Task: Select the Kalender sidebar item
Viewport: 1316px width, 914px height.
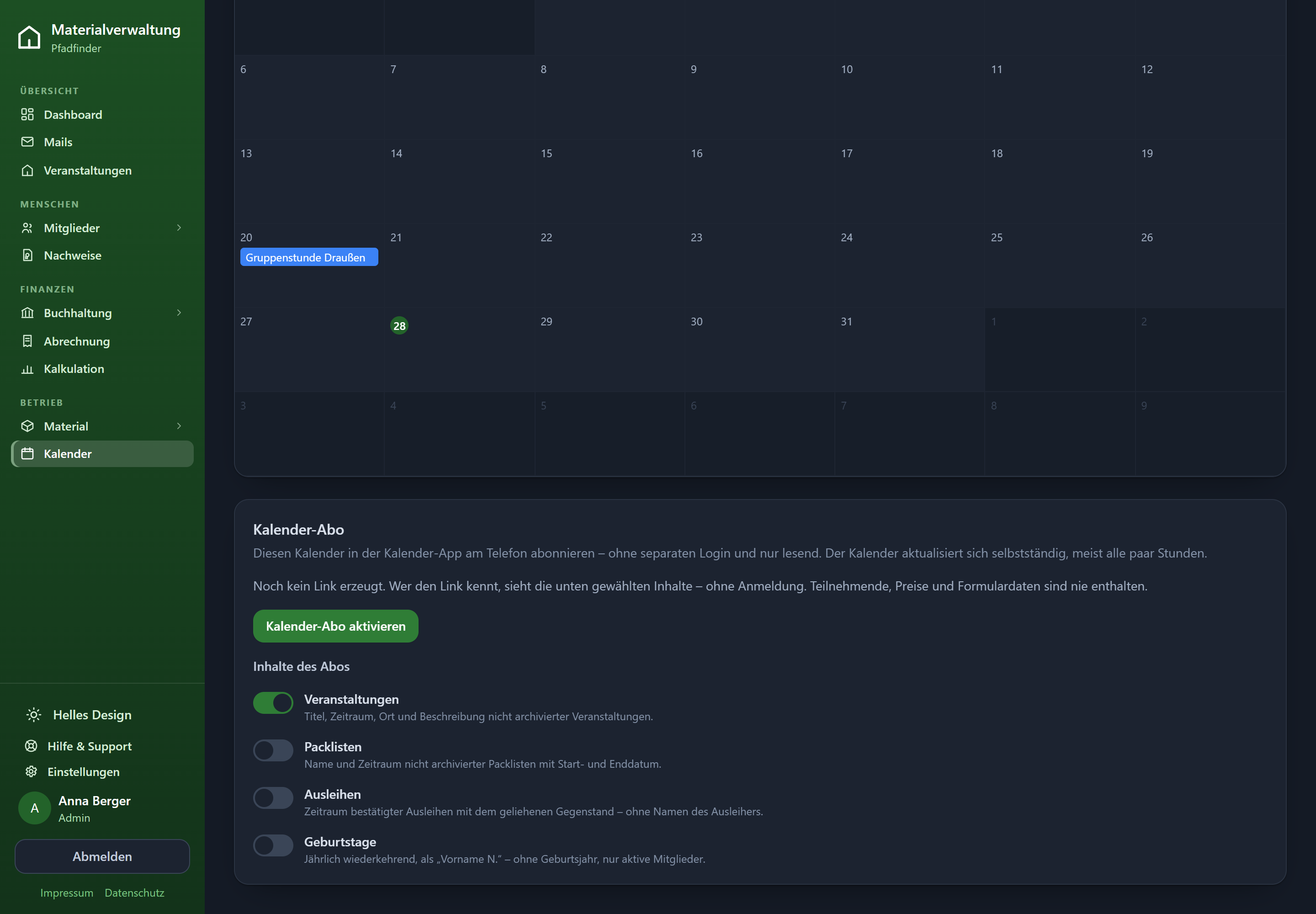Action: pyautogui.click(x=102, y=453)
